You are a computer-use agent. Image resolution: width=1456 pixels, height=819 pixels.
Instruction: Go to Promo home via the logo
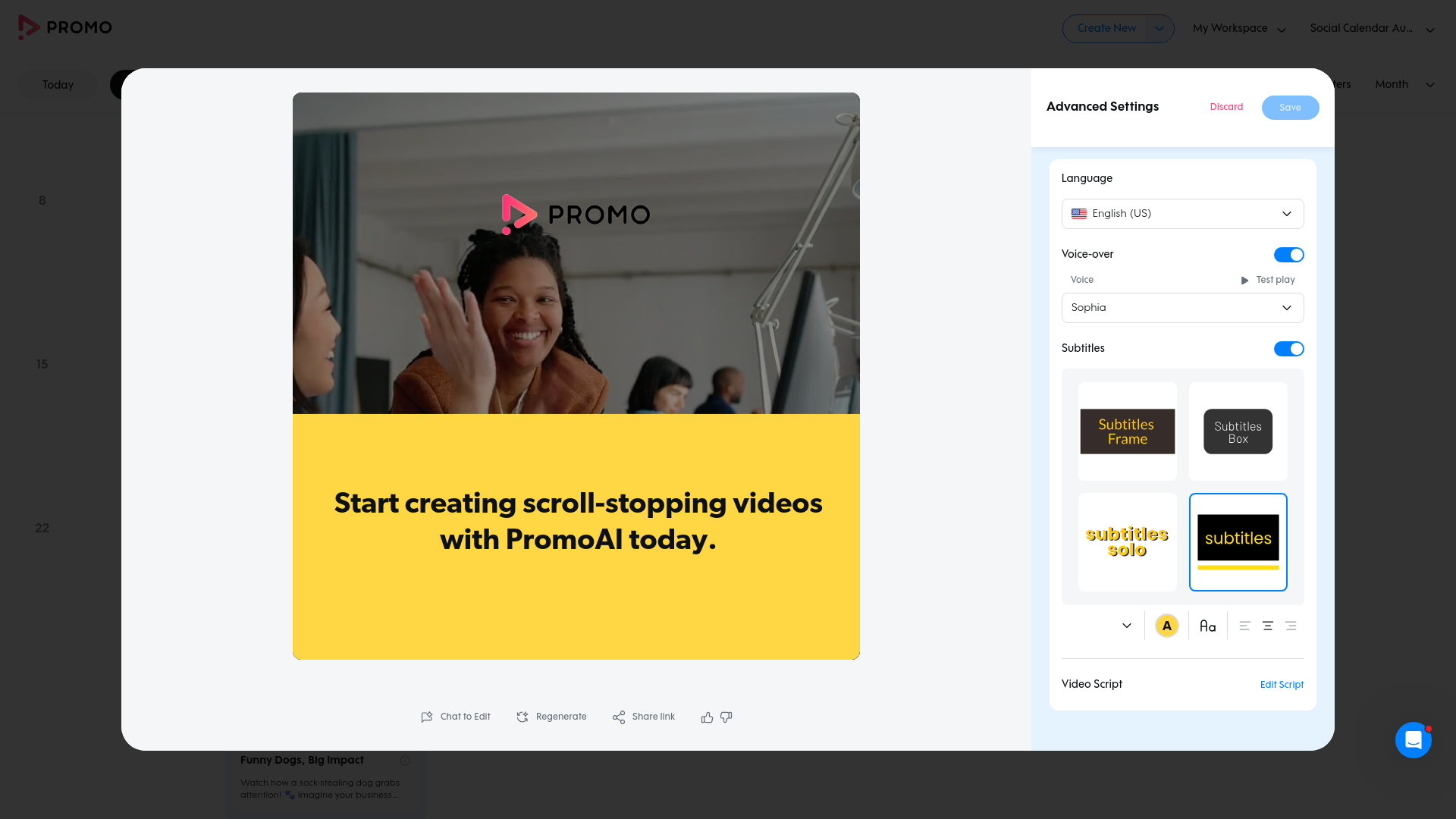[65, 27]
